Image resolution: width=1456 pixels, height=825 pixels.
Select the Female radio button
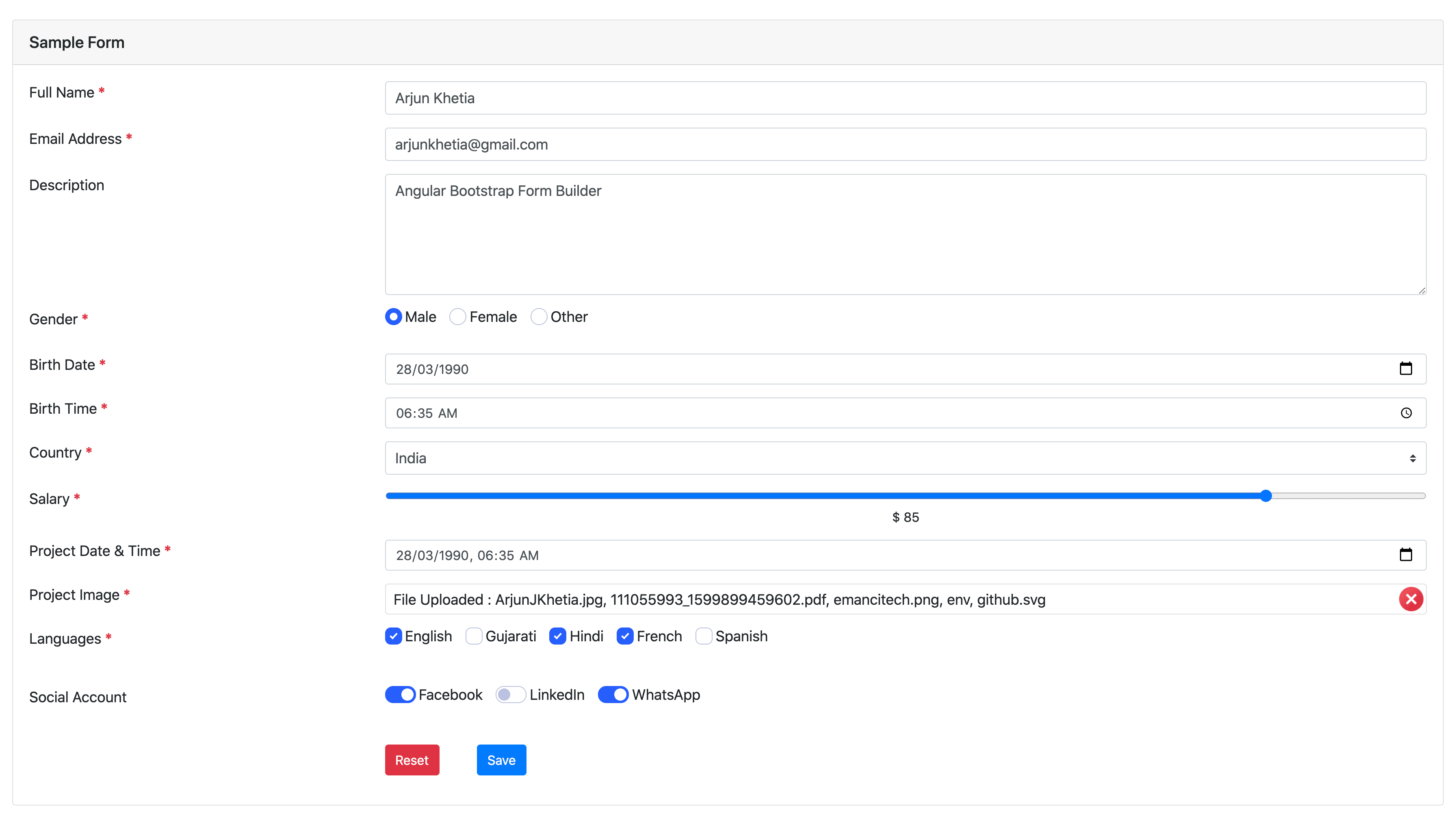click(x=458, y=317)
